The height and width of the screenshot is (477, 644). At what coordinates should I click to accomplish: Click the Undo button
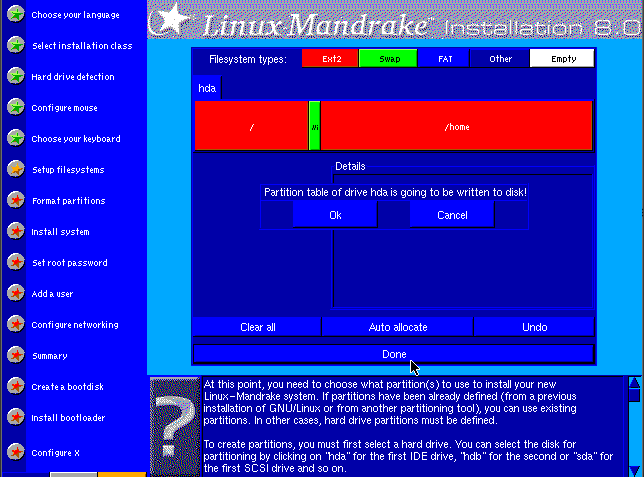pos(534,327)
